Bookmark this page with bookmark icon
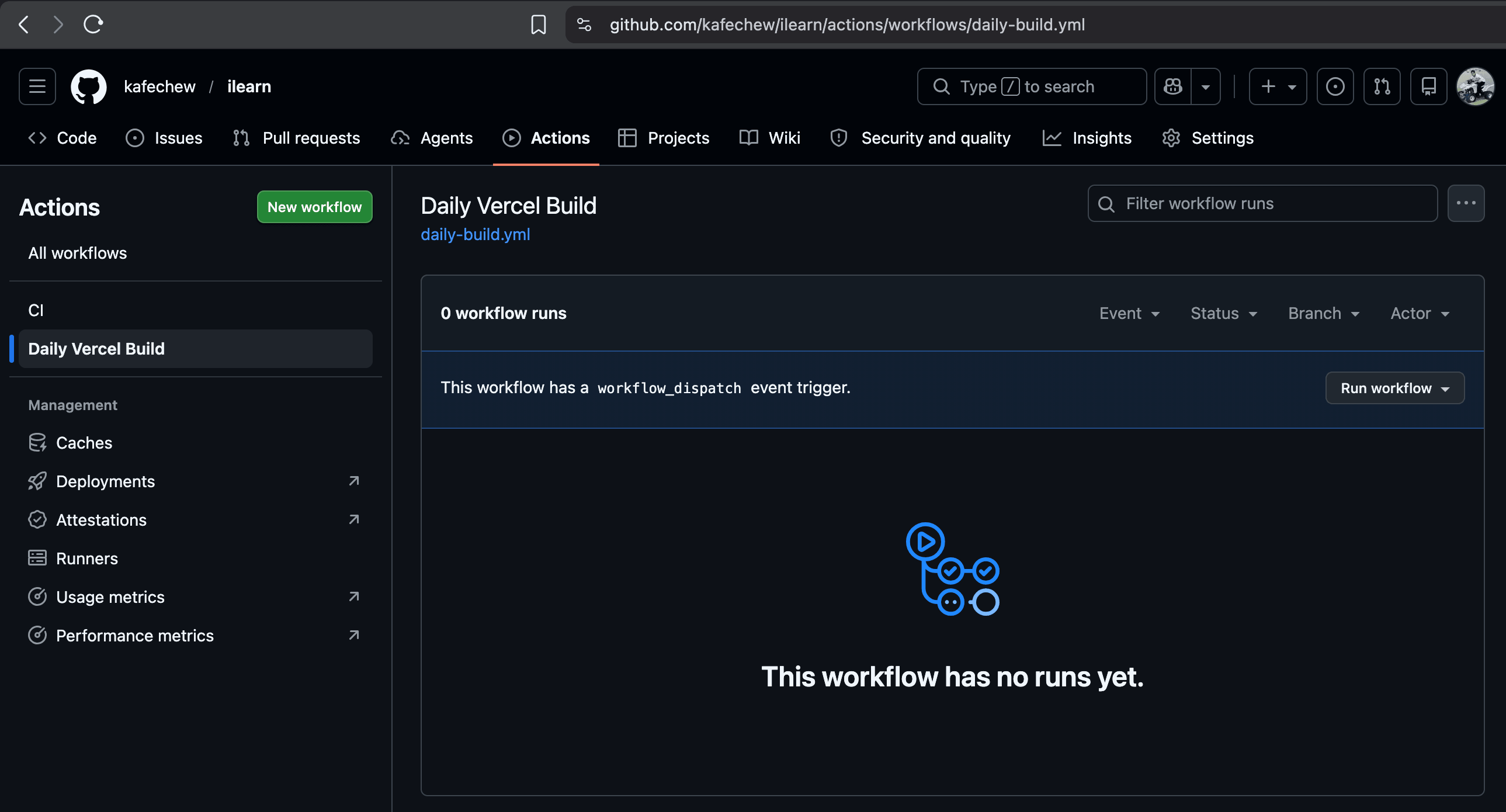Image resolution: width=1506 pixels, height=812 pixels. 539,25
